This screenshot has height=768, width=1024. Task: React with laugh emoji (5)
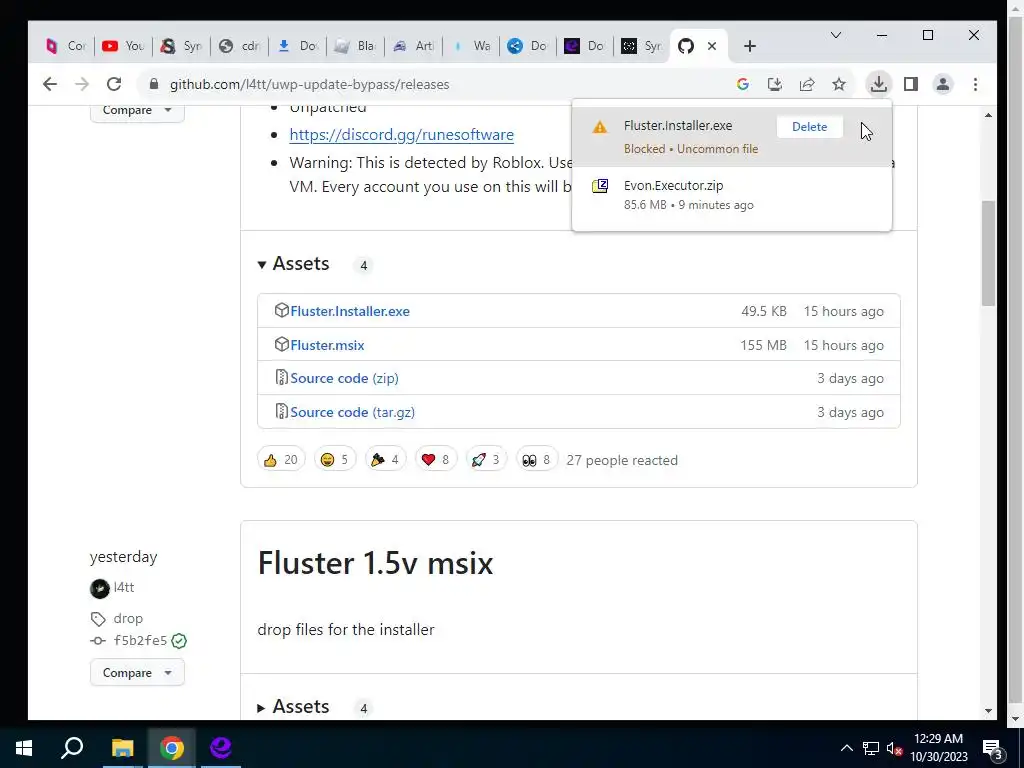334,460
